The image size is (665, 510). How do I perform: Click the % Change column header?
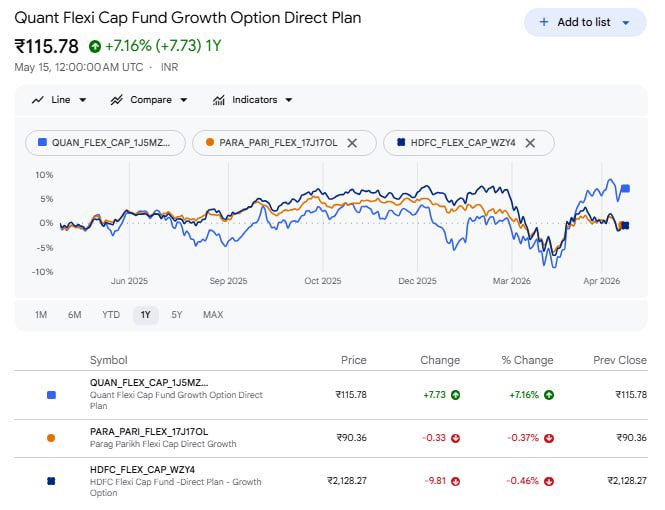527,360
